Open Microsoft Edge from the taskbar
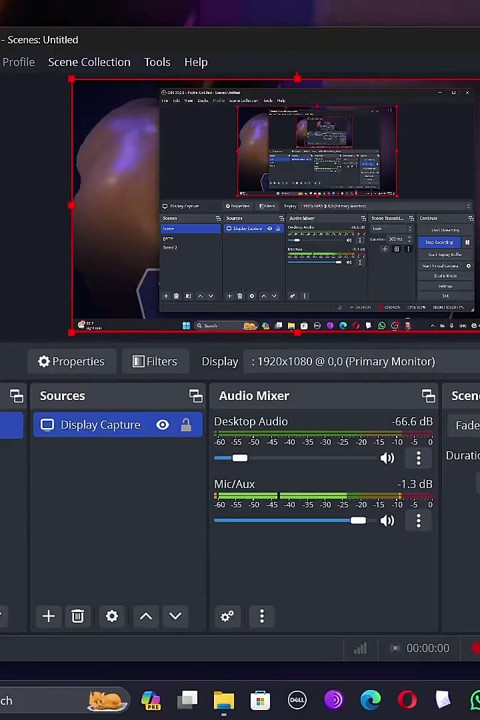 [x=370, y=700]
